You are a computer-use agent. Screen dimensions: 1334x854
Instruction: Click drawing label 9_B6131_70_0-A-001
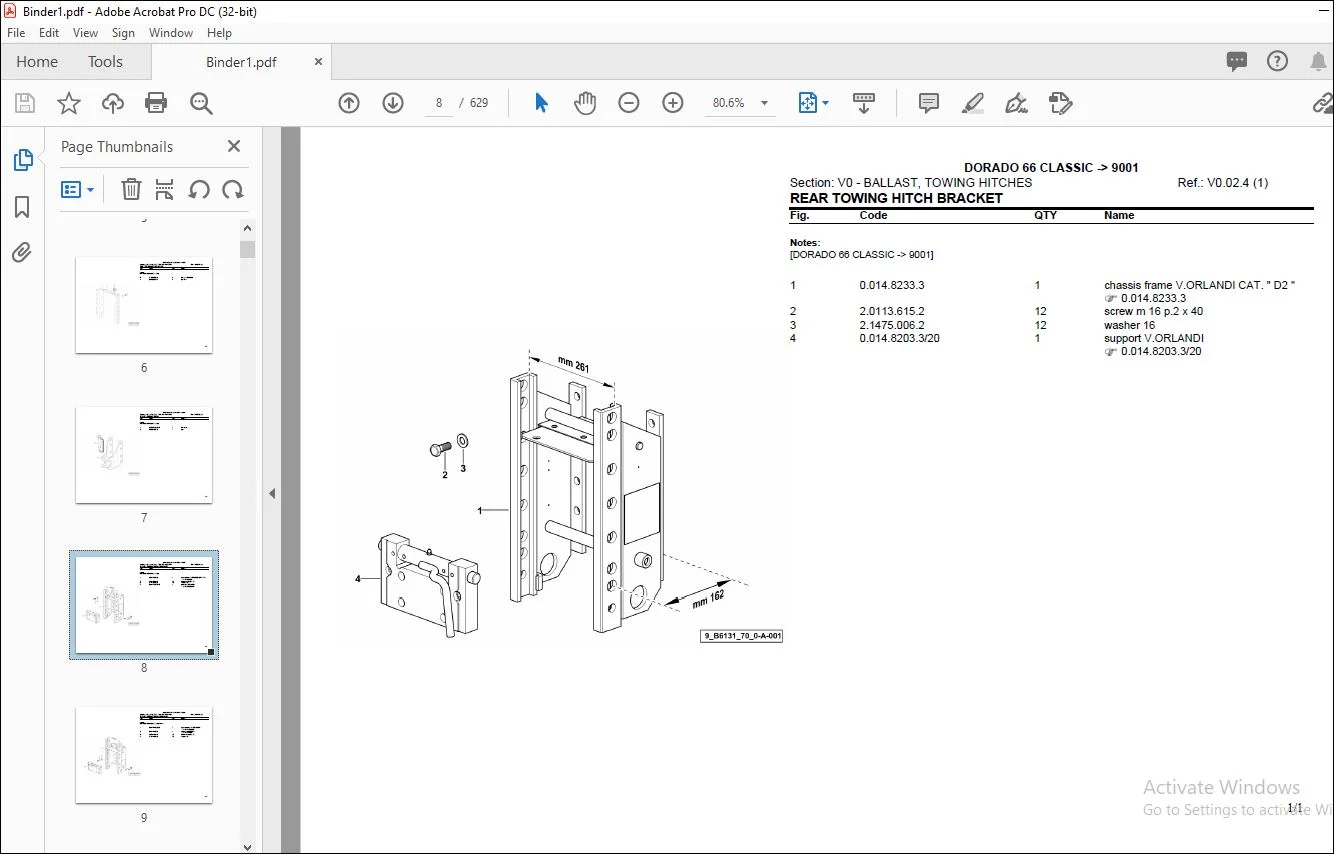[742, 635]
